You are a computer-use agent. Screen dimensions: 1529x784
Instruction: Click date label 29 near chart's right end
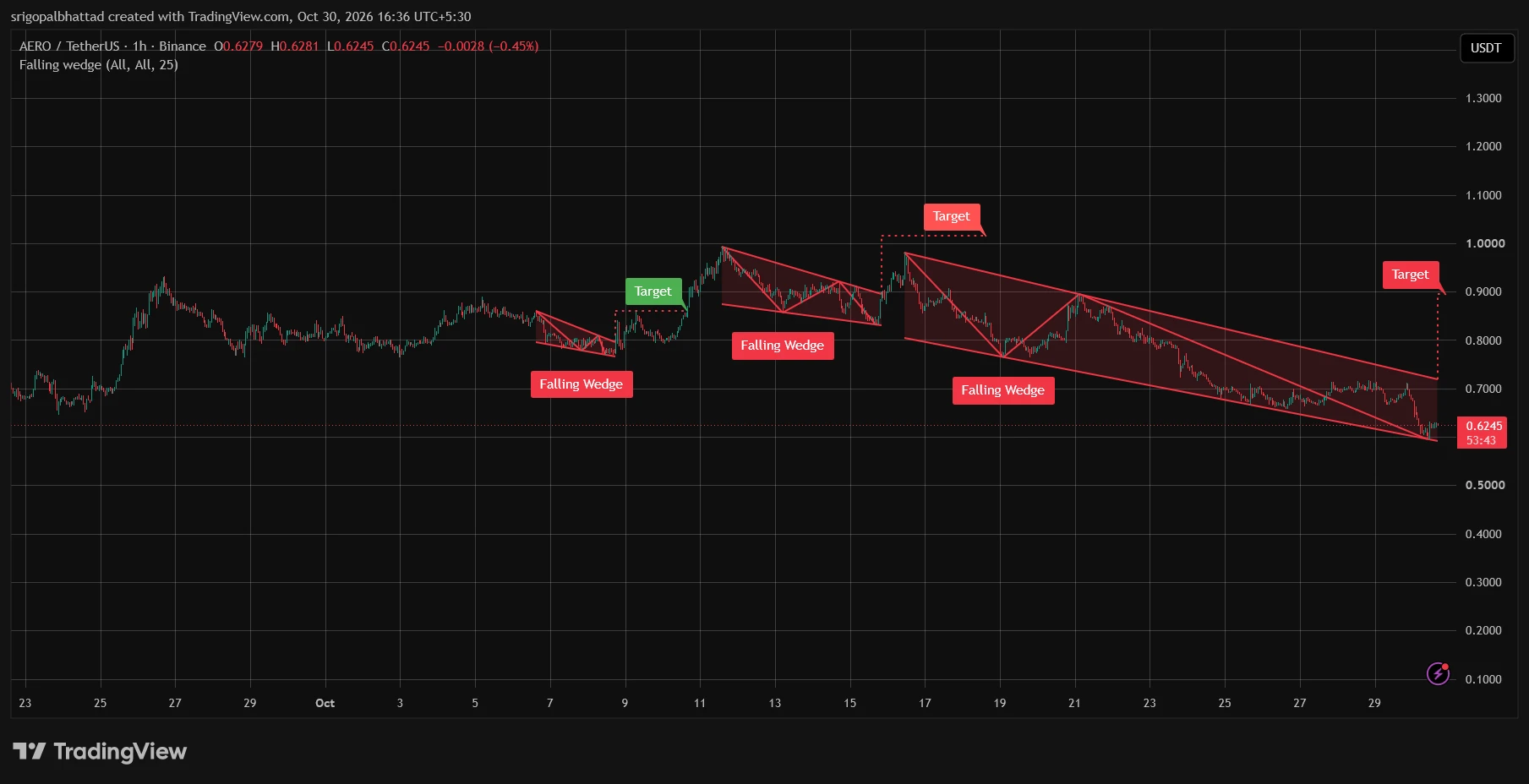[x=1374, y=703]
